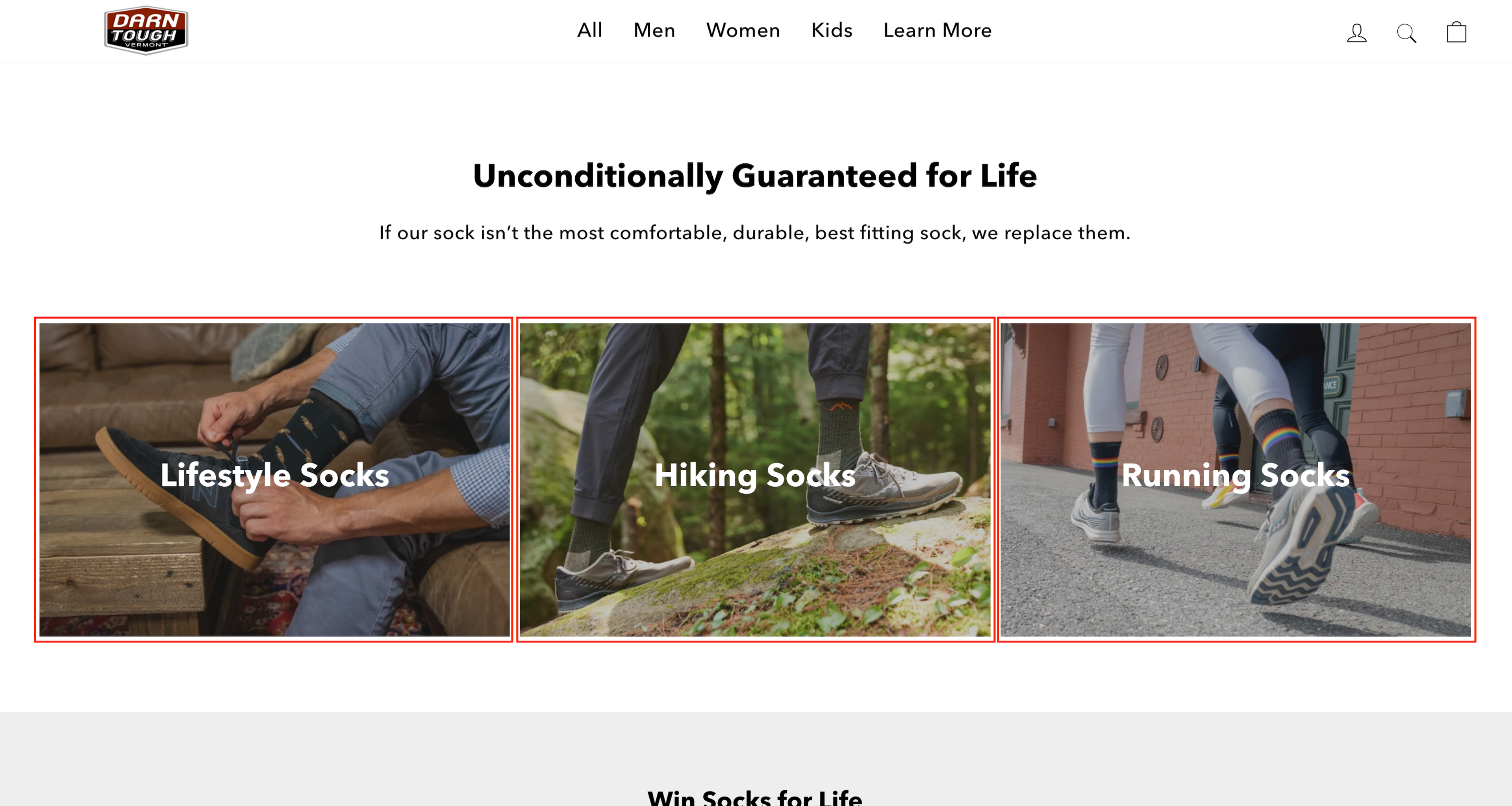
Task: Open the account profile icon
Action: coord(1356,33)
